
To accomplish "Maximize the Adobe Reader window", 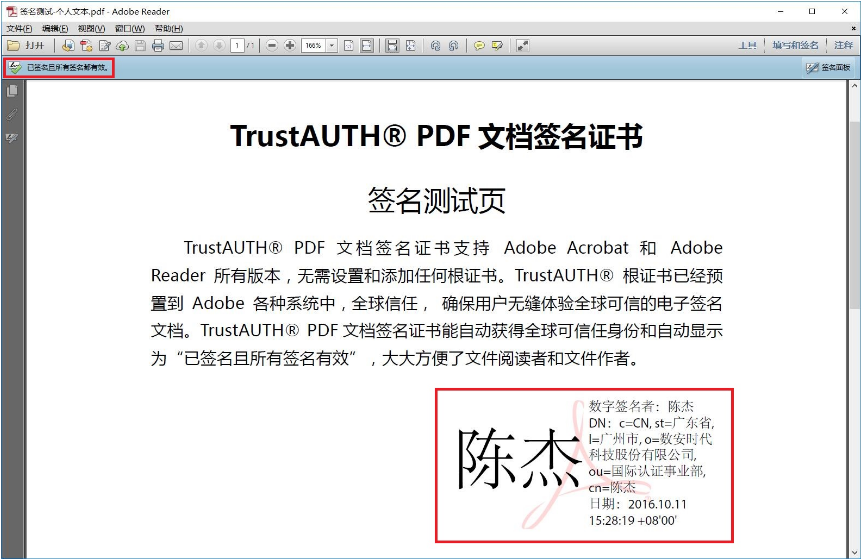I will (812, 11).
